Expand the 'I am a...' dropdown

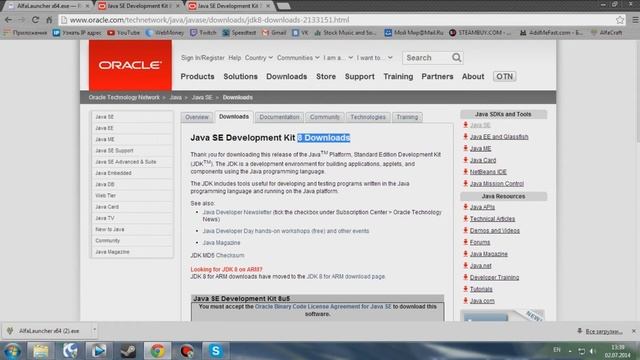(338, 58)
